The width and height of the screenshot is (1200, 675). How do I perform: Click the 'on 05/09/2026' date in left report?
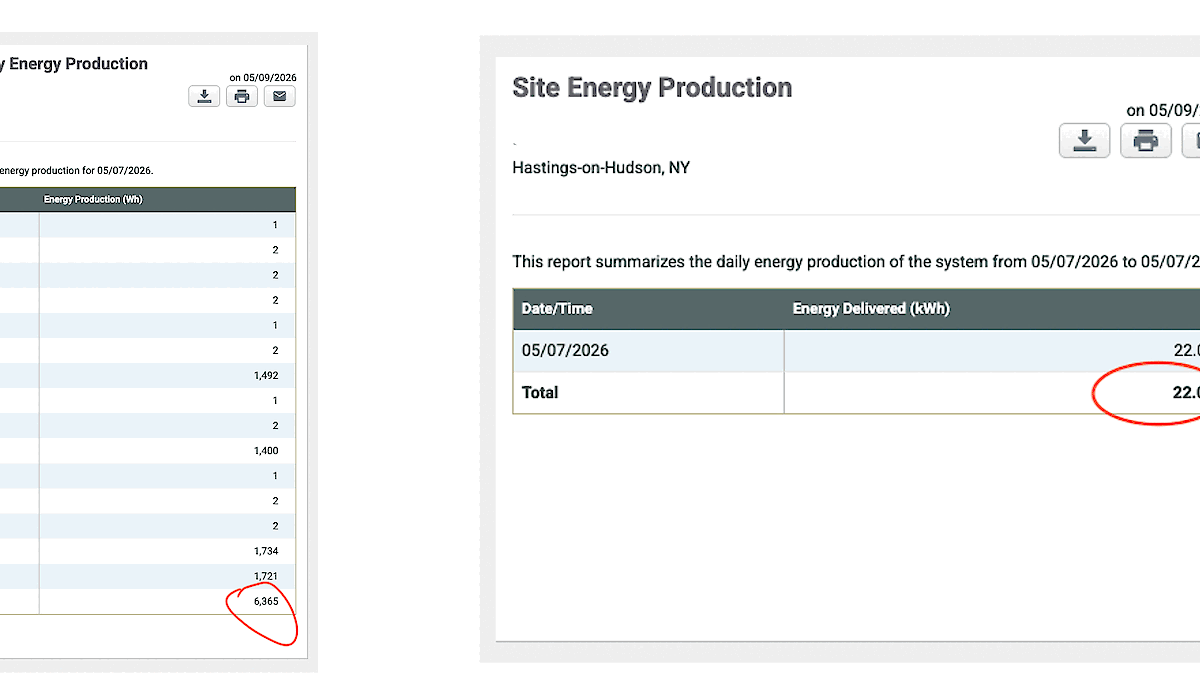pyautogui.click(x=263, y=77)
